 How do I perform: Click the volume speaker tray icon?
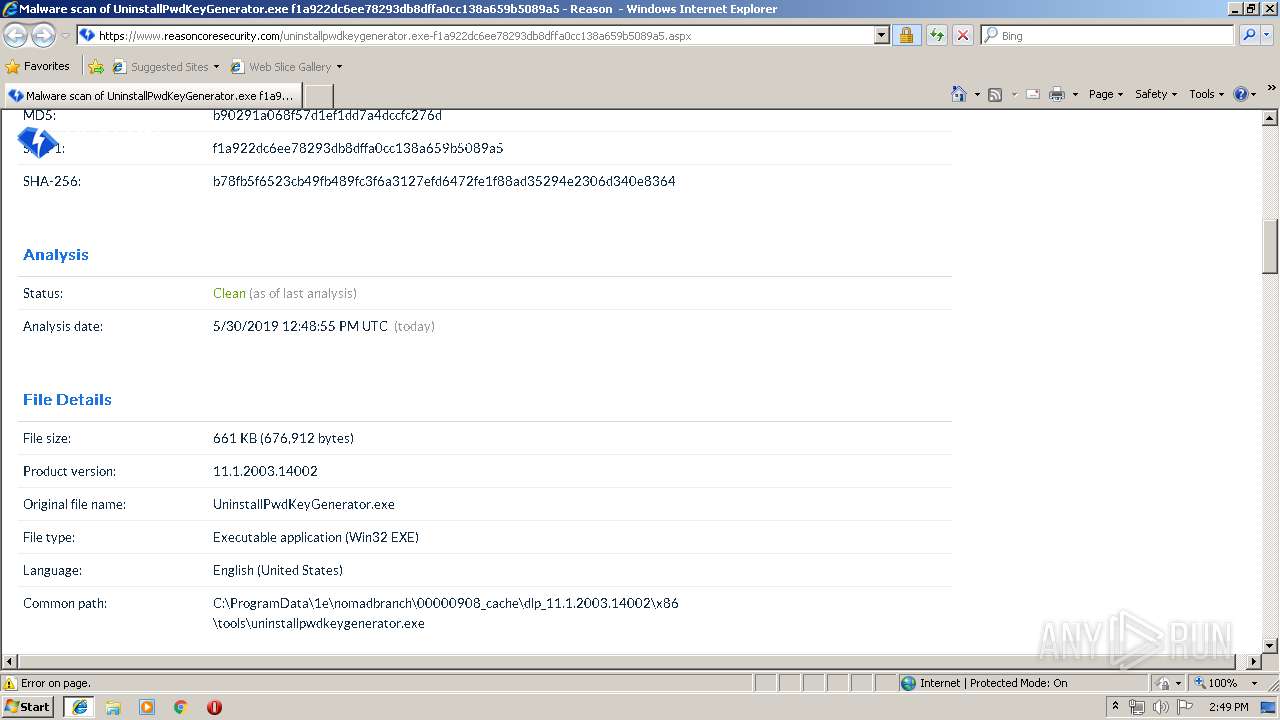pos(1160,707)
